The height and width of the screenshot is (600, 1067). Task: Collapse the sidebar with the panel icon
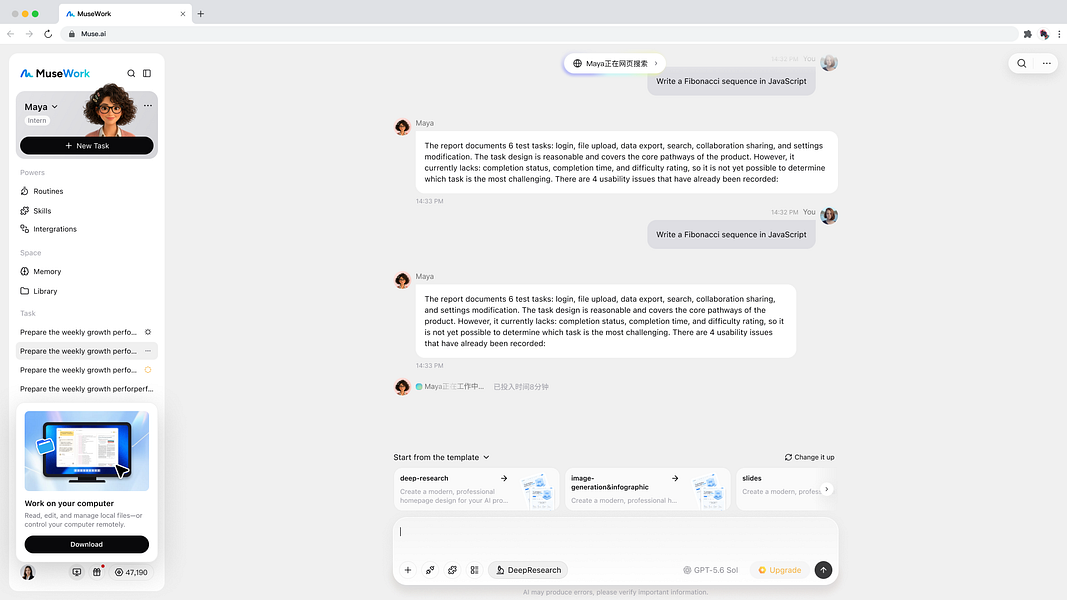click(147, 73)
